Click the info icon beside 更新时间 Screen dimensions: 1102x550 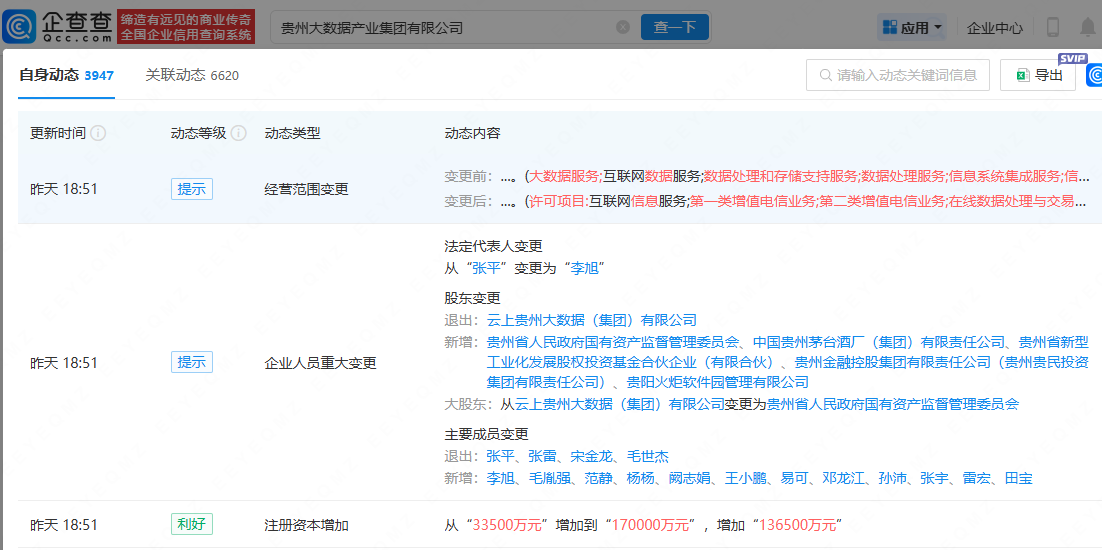[x=98, y=133]
